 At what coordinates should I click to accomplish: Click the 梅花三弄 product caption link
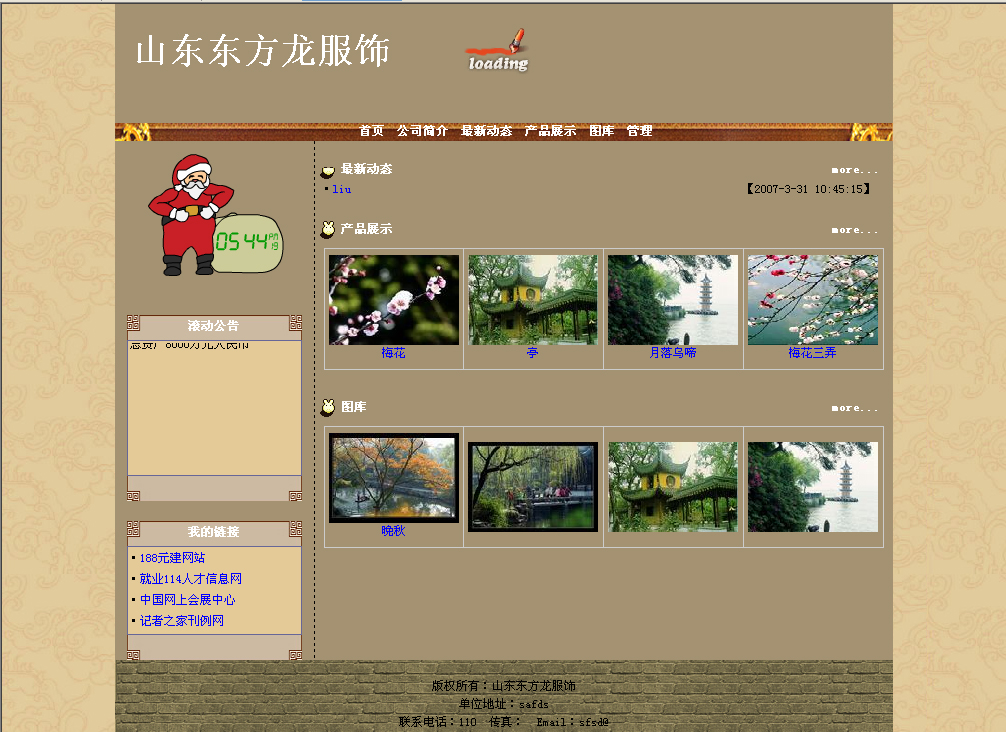[812, 353]
